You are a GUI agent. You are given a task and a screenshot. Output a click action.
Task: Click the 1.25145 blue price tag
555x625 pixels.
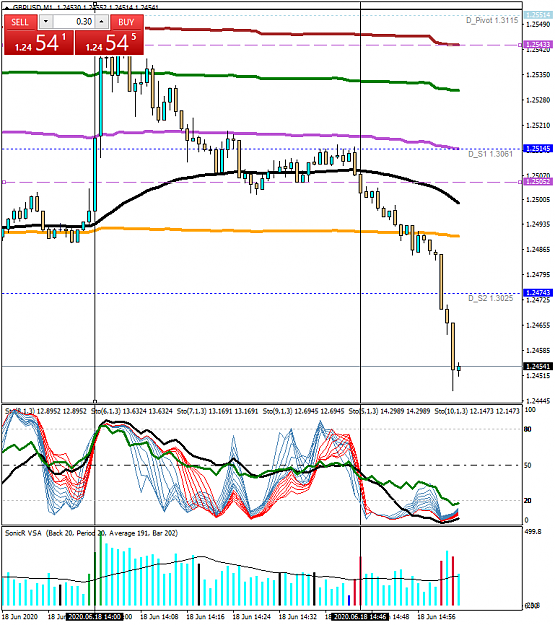coord(538,149)
